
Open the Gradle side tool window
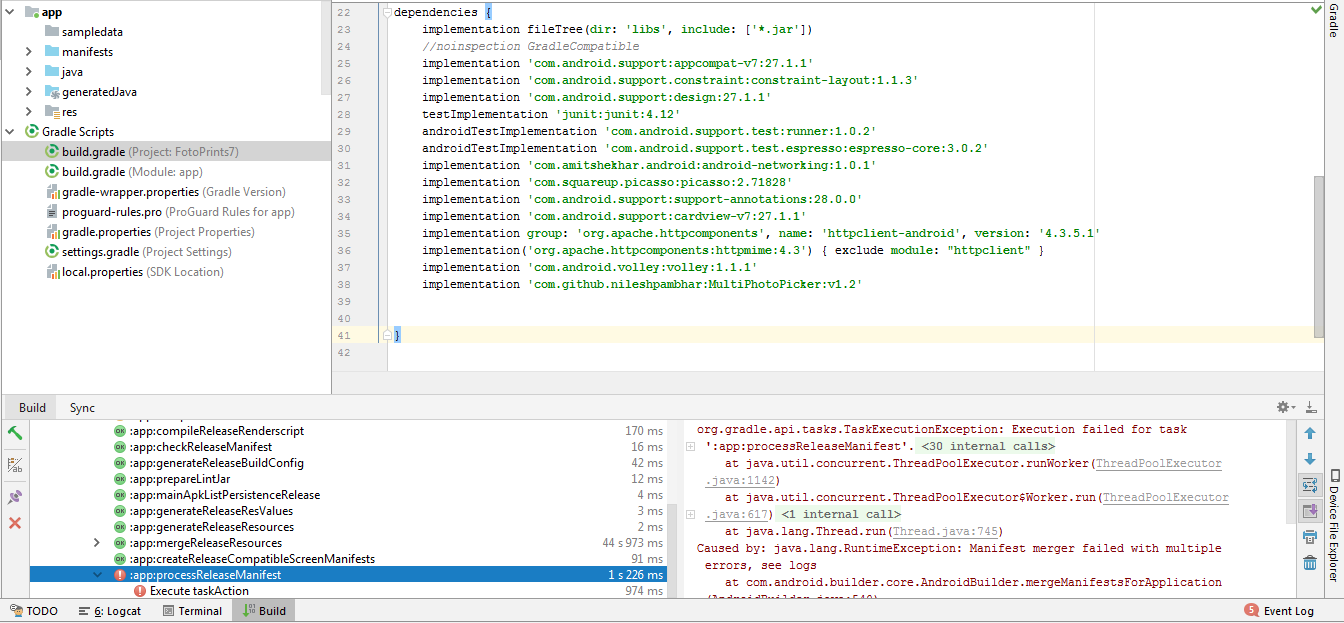(x=1334, y=20)
